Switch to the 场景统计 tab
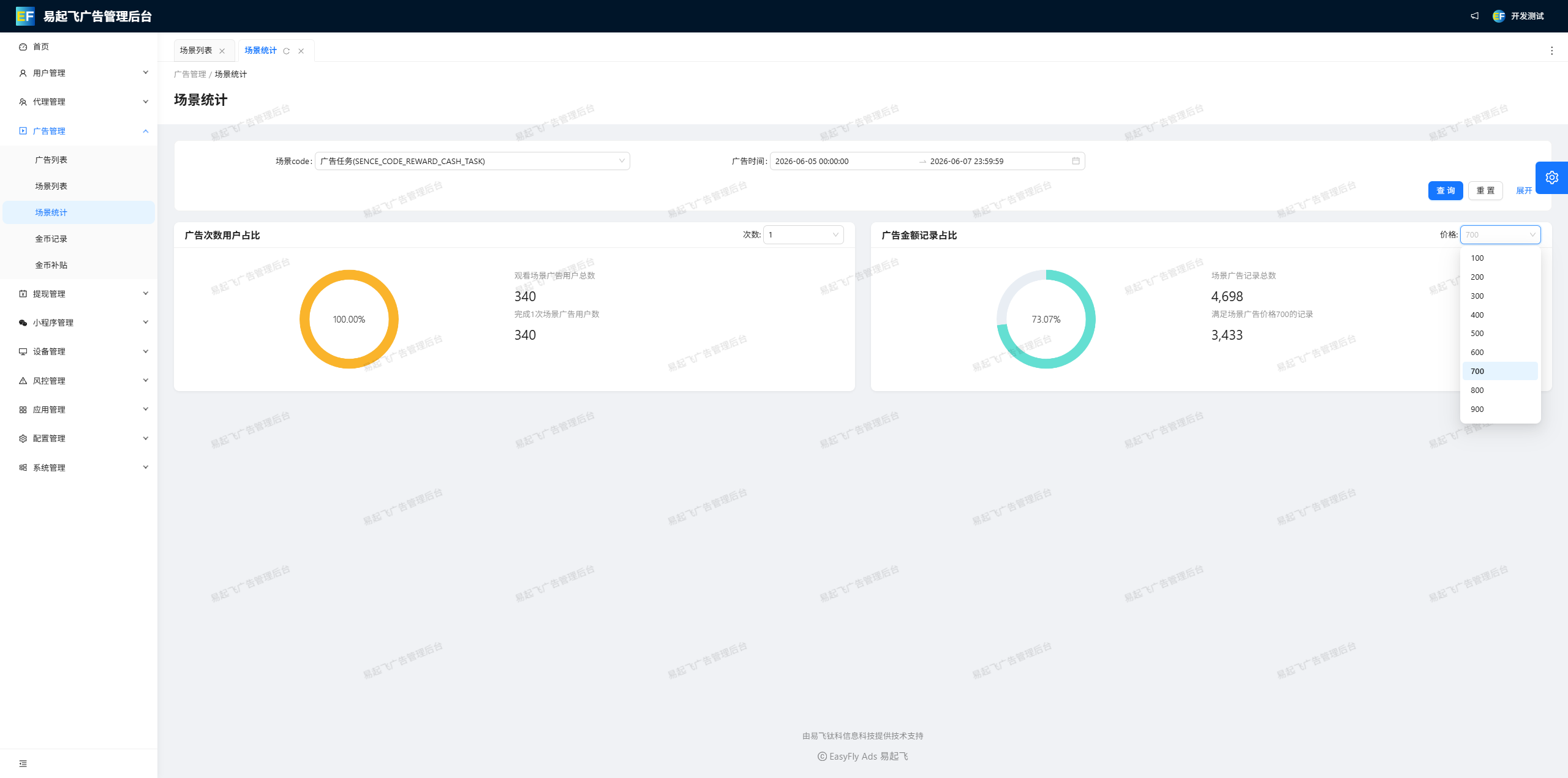The height and width of the screenshot is (778, 1568). coord(261,51)
